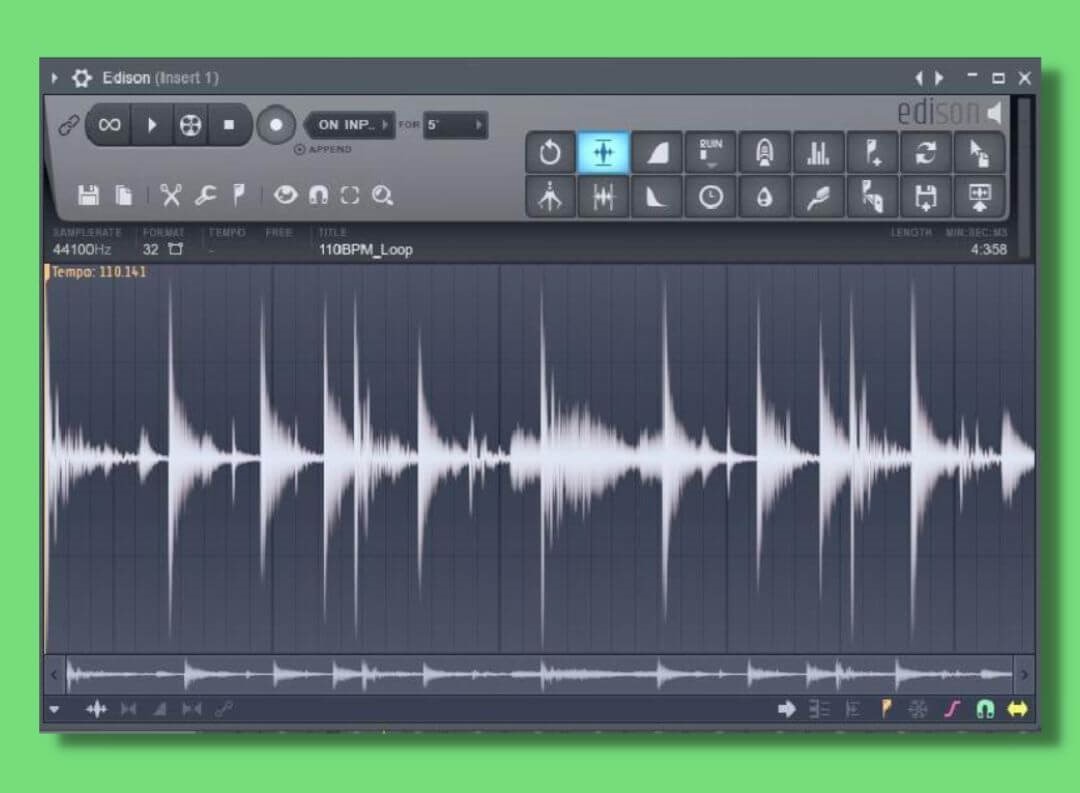1080x793 pixels.
Task: Toggle the green magnet snap icon
Action: tap(986, 709)
